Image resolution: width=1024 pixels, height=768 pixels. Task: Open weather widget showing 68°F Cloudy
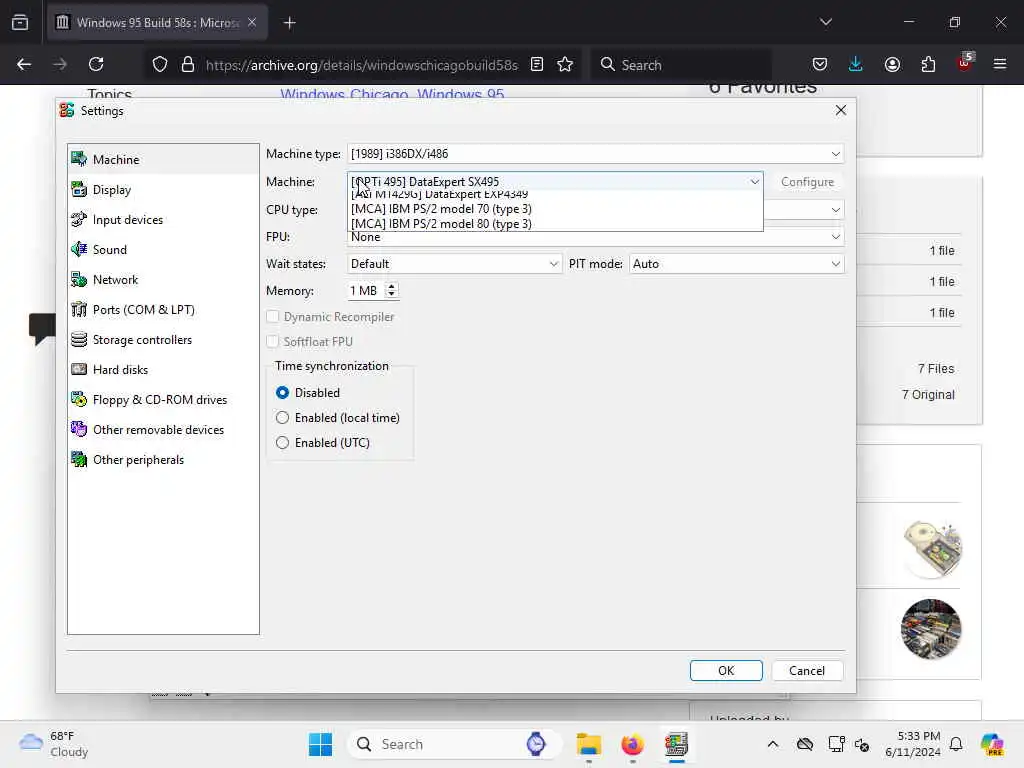tap(53, 744)
